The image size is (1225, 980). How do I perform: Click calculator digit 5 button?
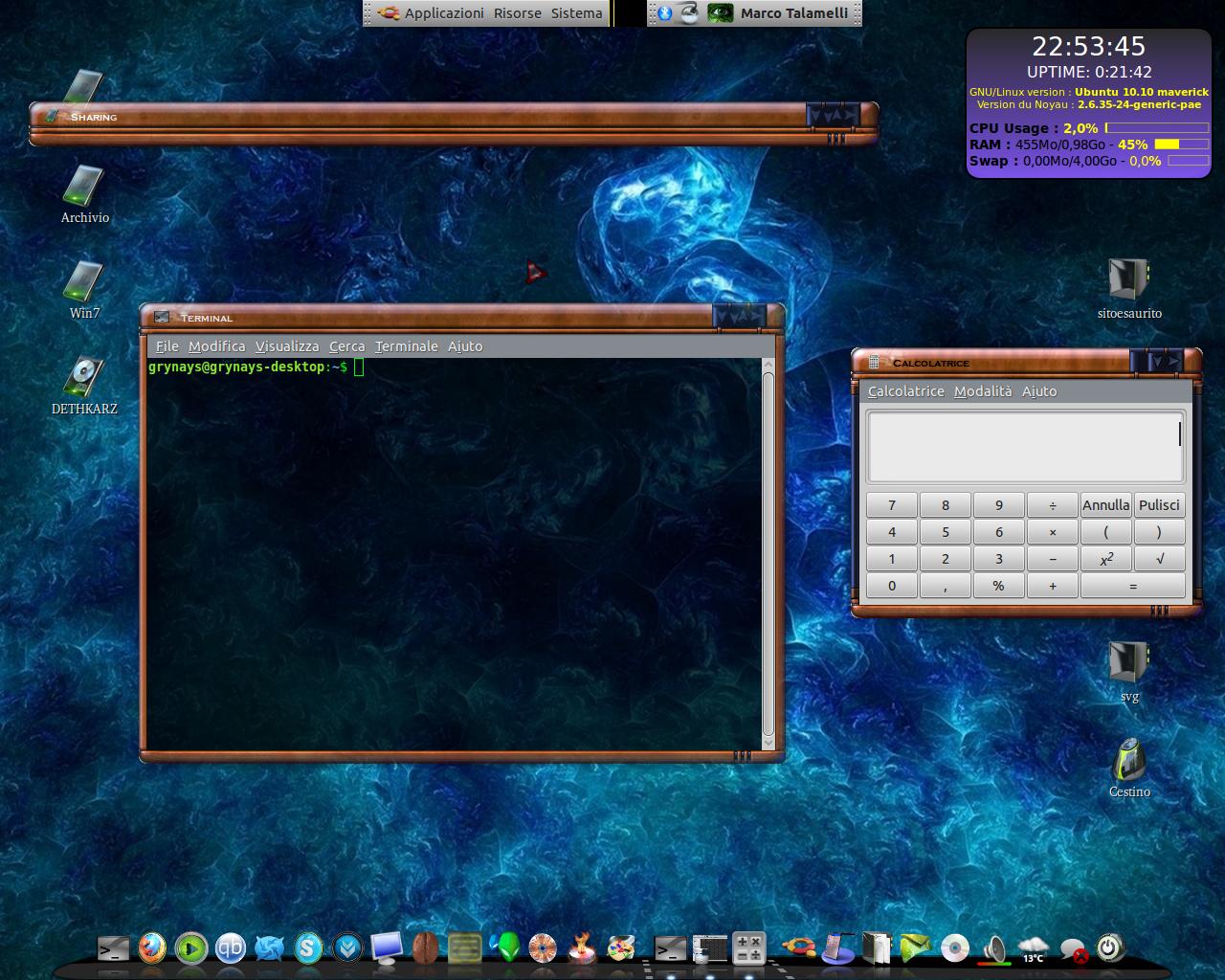[946, 532]
